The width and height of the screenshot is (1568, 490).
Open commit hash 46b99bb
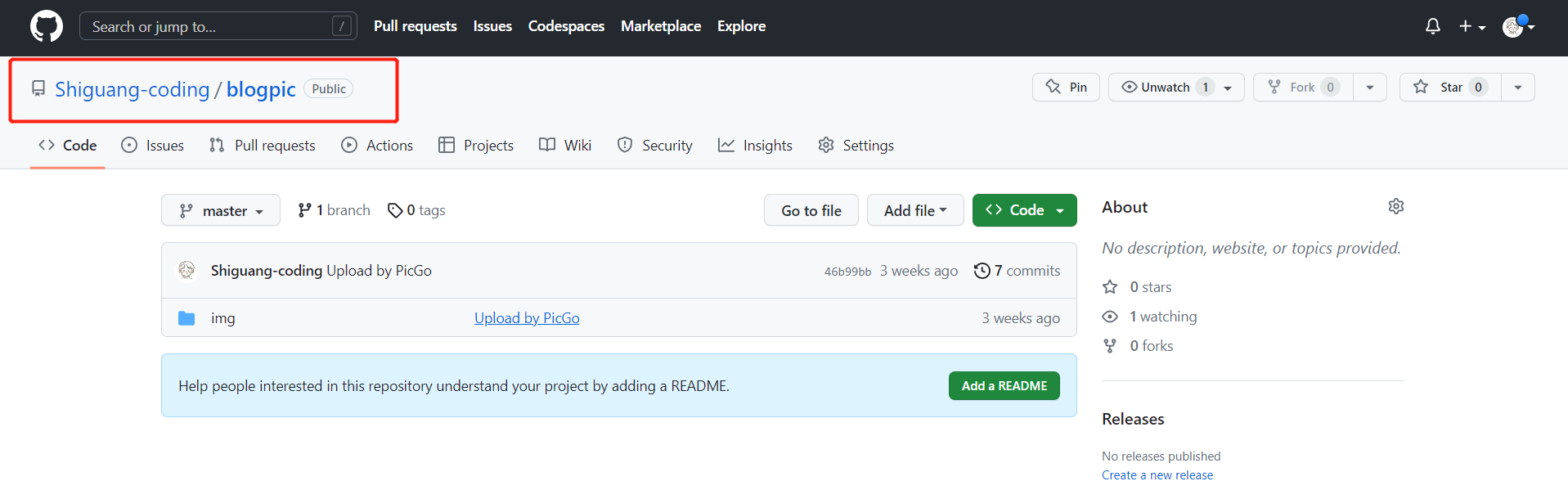847,272
